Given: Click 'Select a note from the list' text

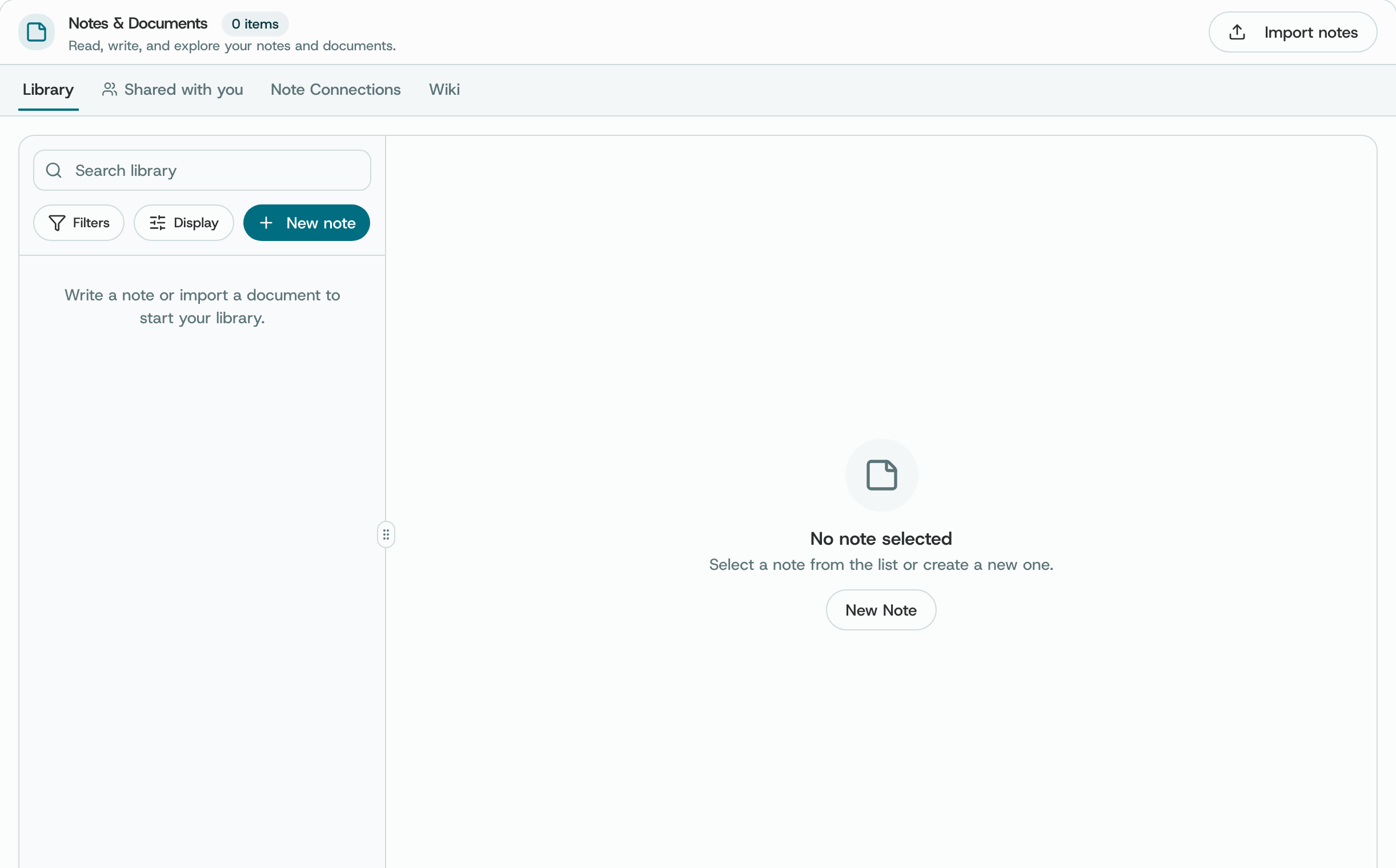Looking at the screenshot, I should [881, 565].
